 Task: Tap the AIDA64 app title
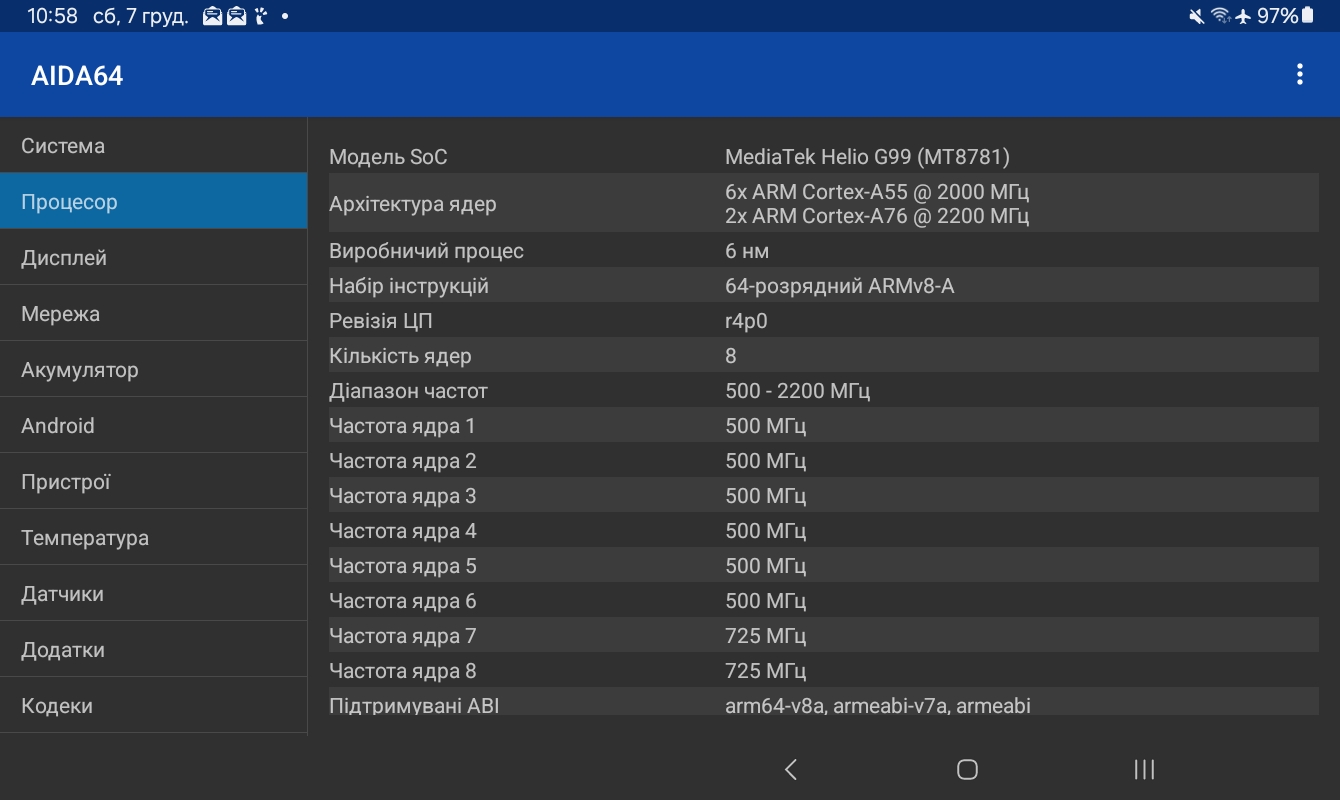click(x=77, y=76)
